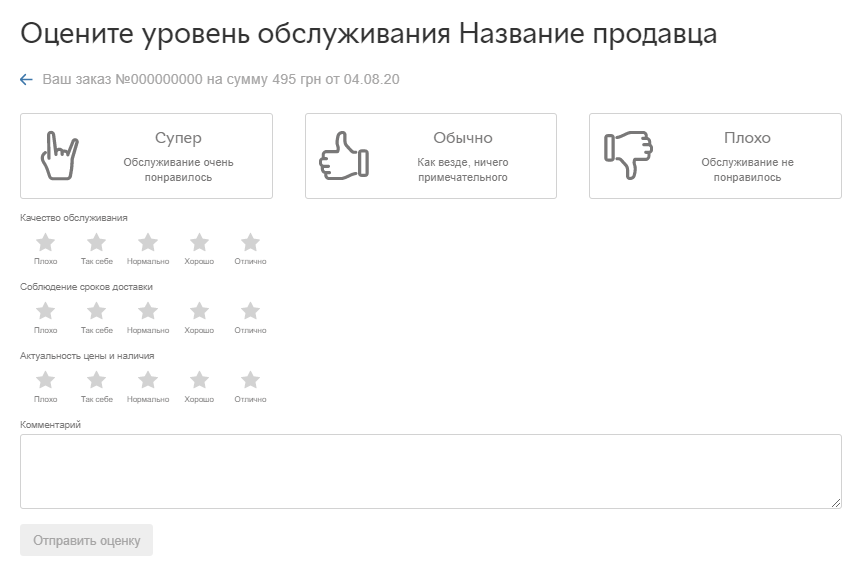Image resolution: width=853 pixels, height=574 pixels.
Task: Click the Отправить оценку button
Action: pyautogui.click(x=86, y=540)
